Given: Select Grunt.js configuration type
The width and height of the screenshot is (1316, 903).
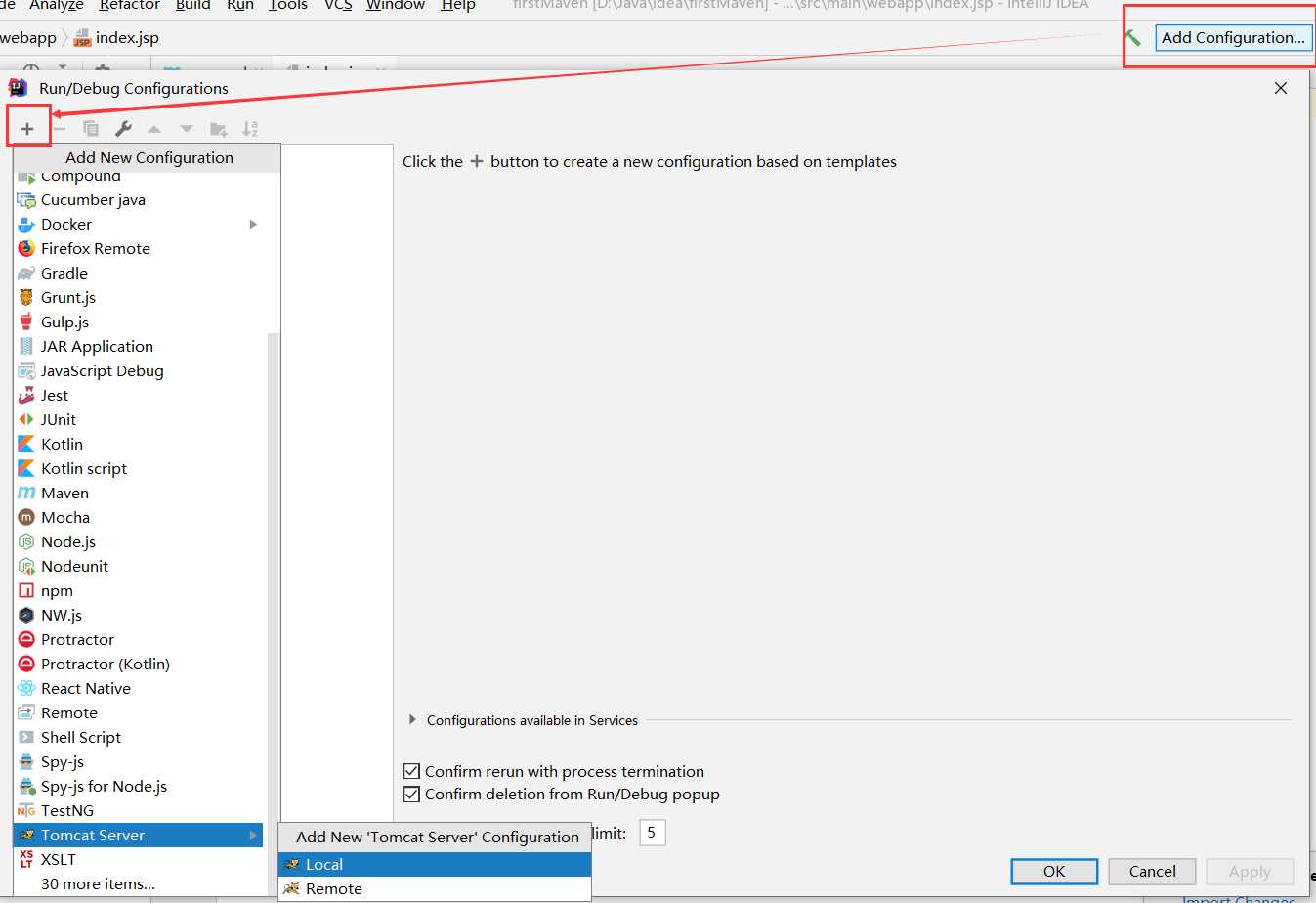Looking at the screenshot, I should coord(138,297).
